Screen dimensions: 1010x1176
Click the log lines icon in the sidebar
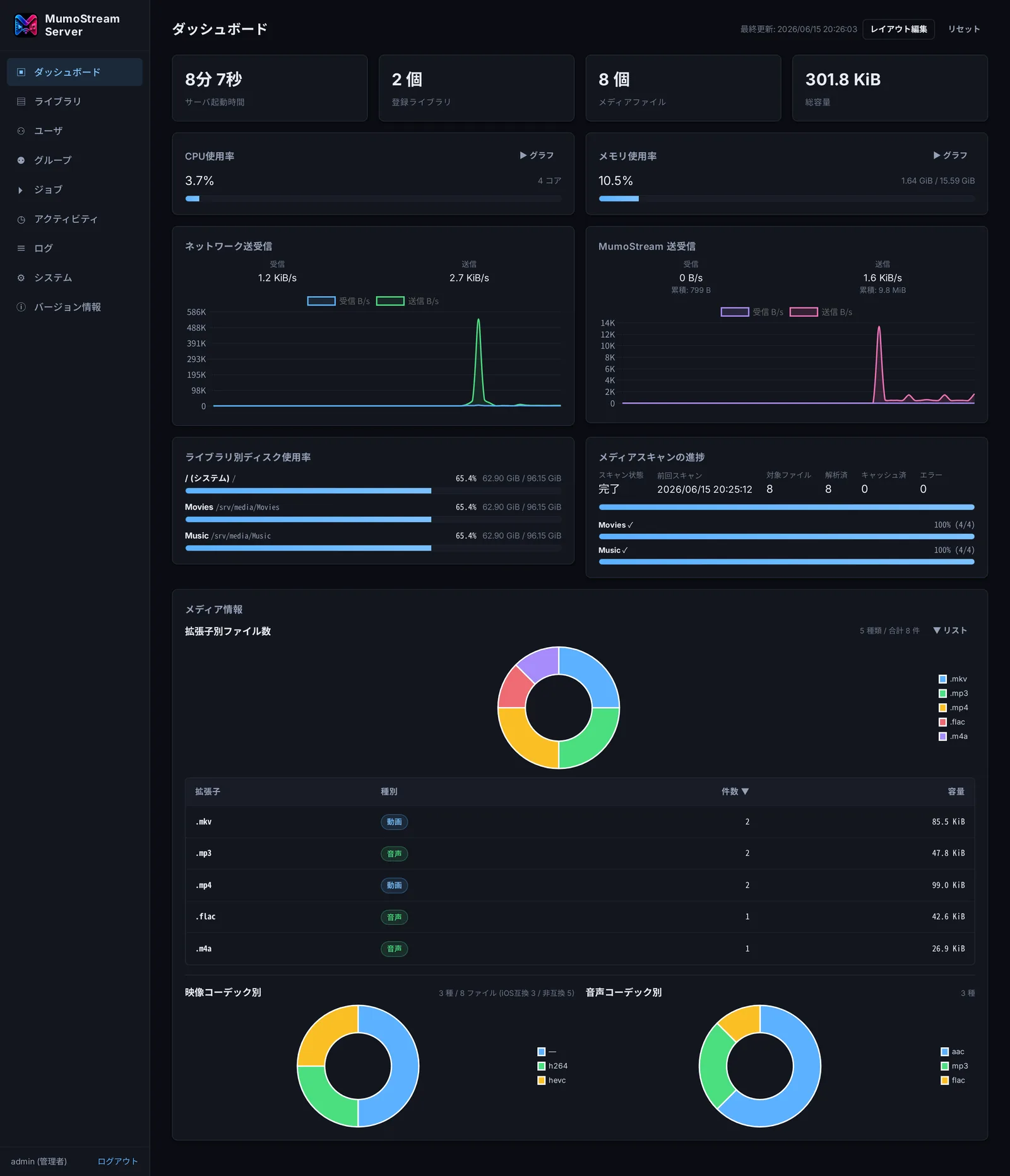[21, 249]
